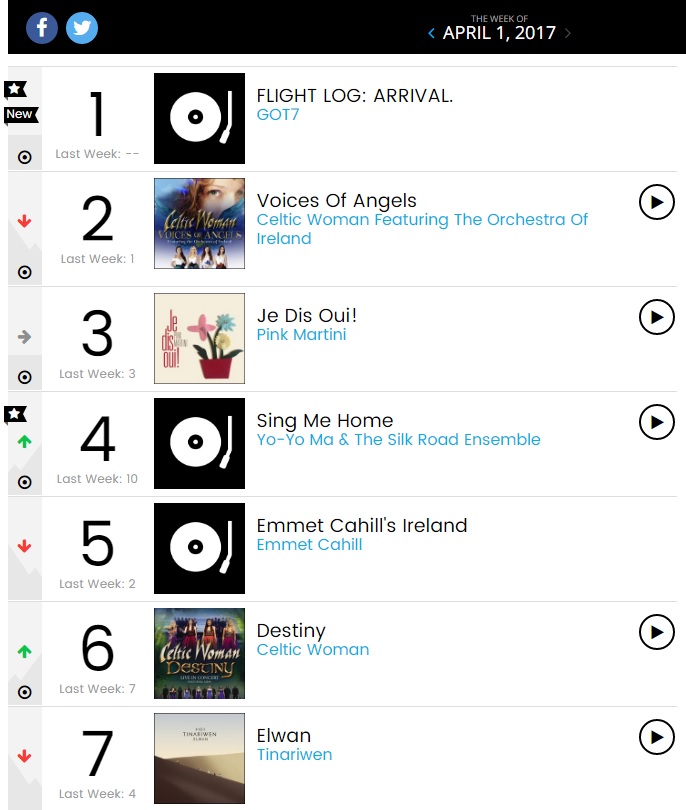Expand details for rank 4 entry
This screenshot has height=810, width=686.
(x=25, y=482)
